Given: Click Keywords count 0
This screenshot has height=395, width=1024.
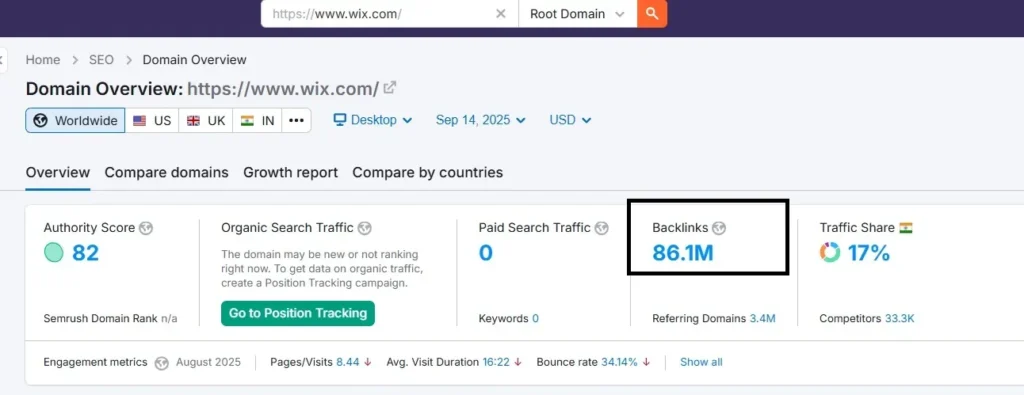Looking at the screenshot, I should 536,319.
